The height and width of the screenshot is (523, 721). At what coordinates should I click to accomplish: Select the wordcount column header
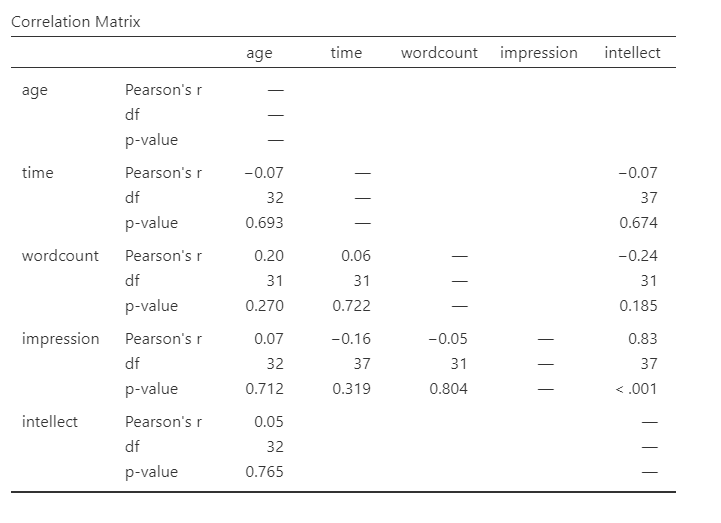439,53
